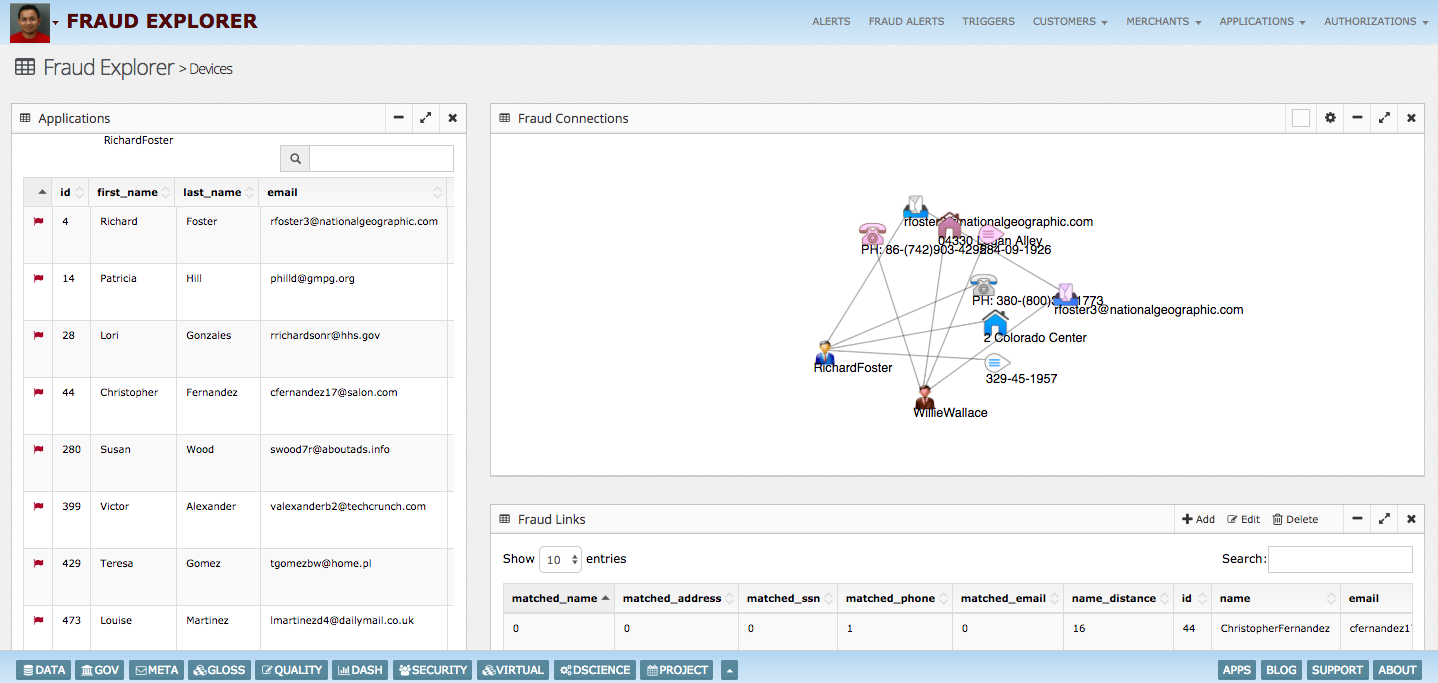
Task: Select the RichardFoster person node in graph
Action: pyautogui.click(x=825, y=351)
